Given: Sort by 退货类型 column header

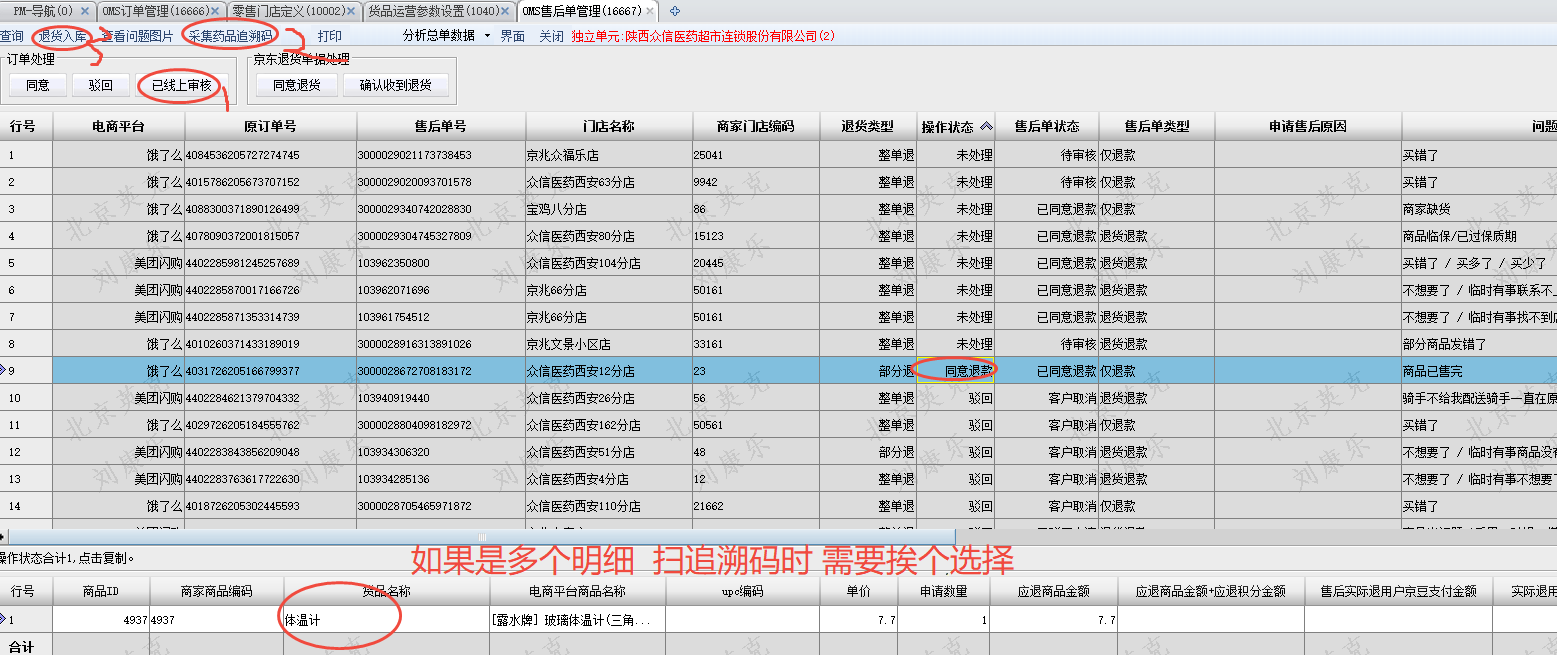Looking at the screenshot, I should click(867, 127).
